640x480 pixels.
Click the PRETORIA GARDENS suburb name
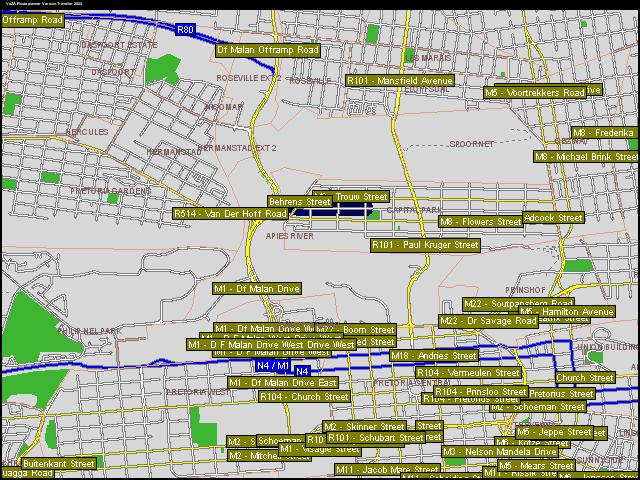111,191
